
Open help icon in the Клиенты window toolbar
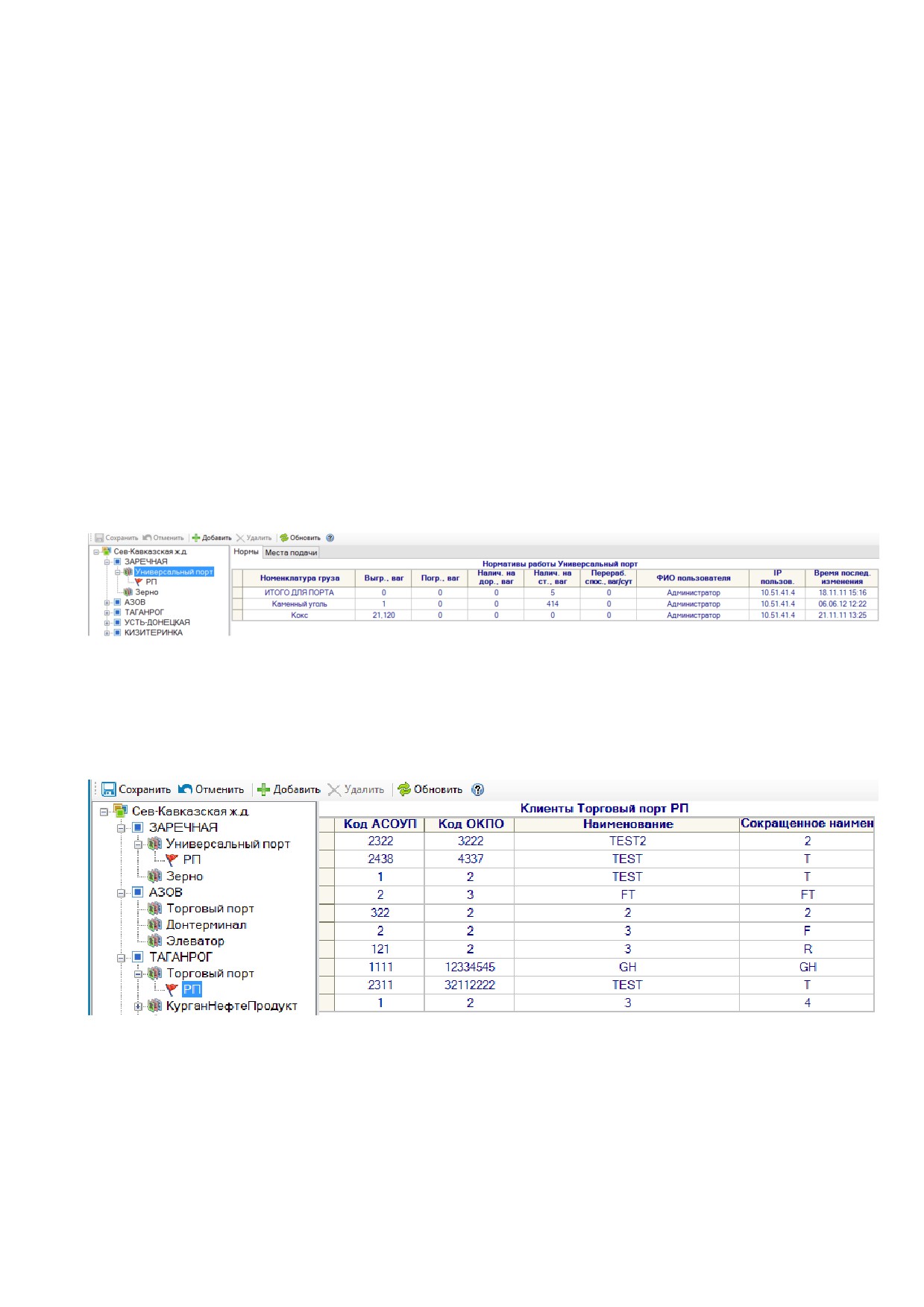tap(479, 789)
